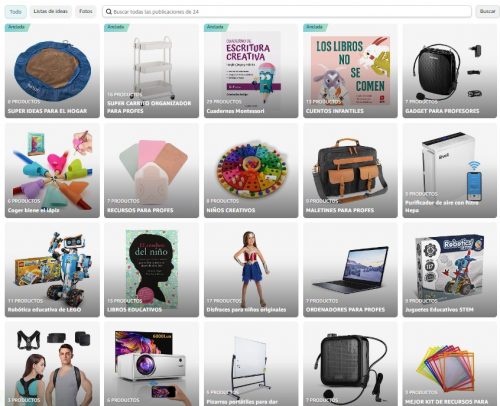
Task: Open RECURSOS PARA PROFES list
Action: tap(151, 170)
